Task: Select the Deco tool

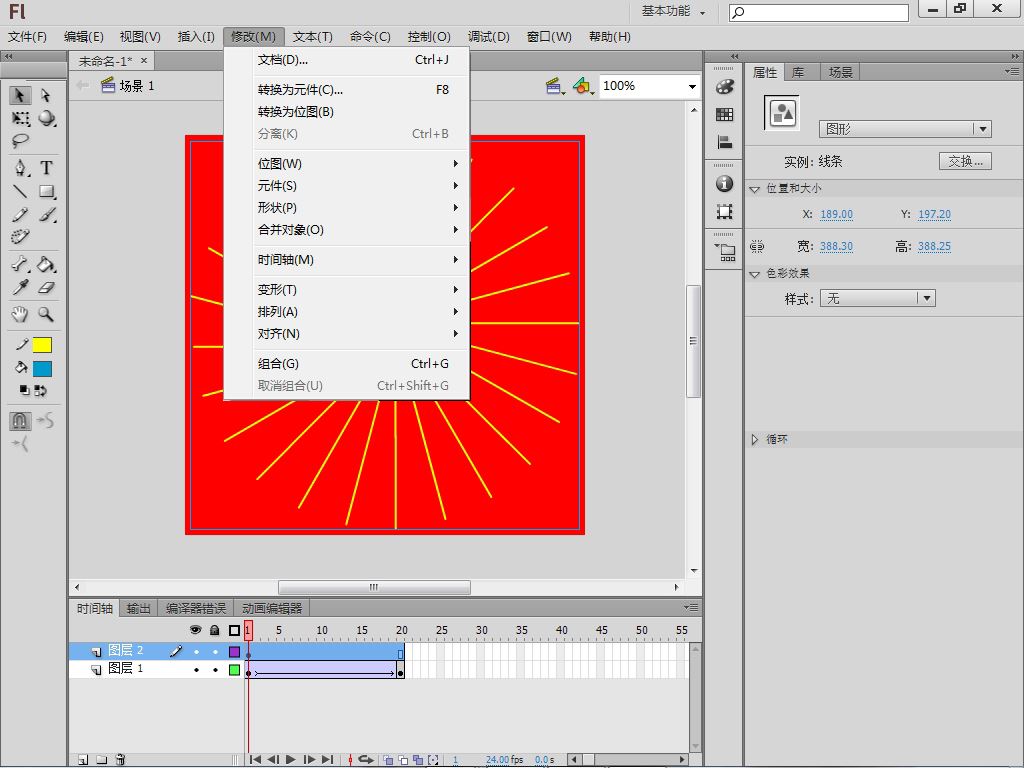Action: coord(20,236)
